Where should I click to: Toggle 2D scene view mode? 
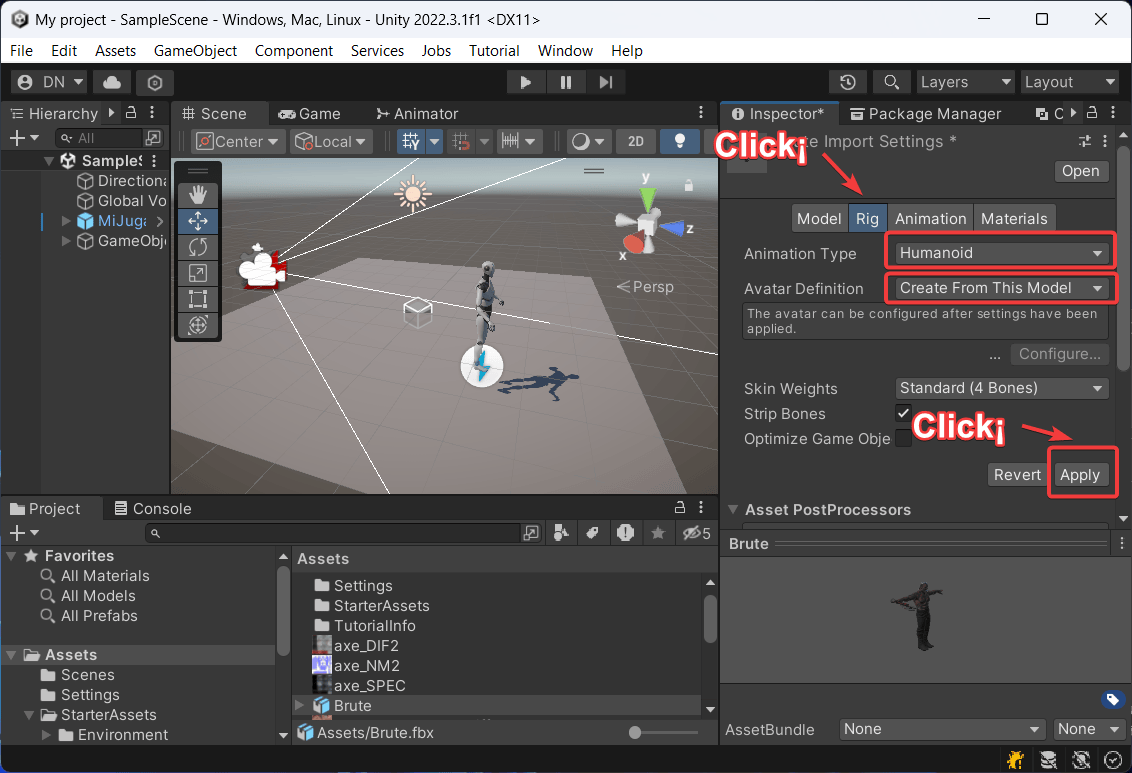click(636, 141)
